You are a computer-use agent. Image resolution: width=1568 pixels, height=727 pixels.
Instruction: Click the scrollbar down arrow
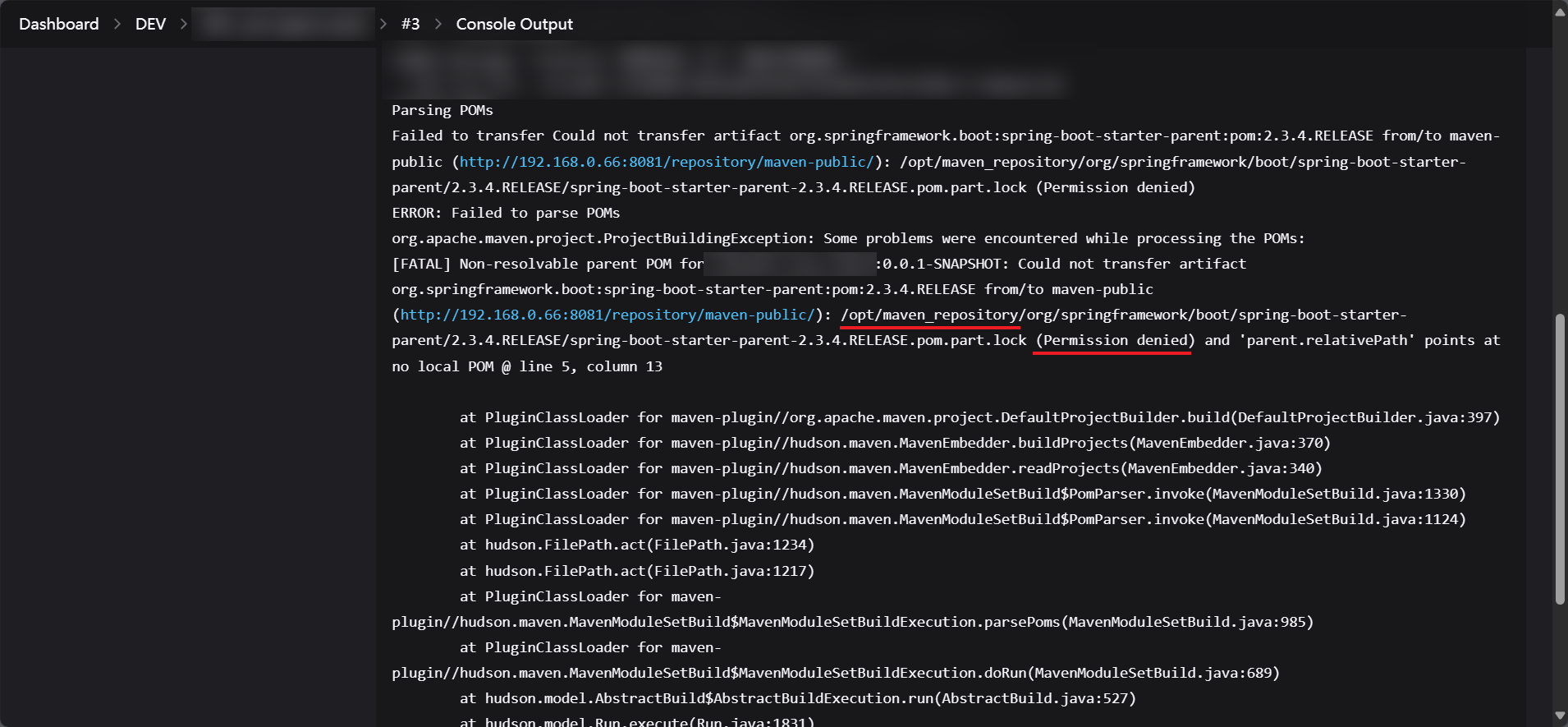tap(1560, 715)
